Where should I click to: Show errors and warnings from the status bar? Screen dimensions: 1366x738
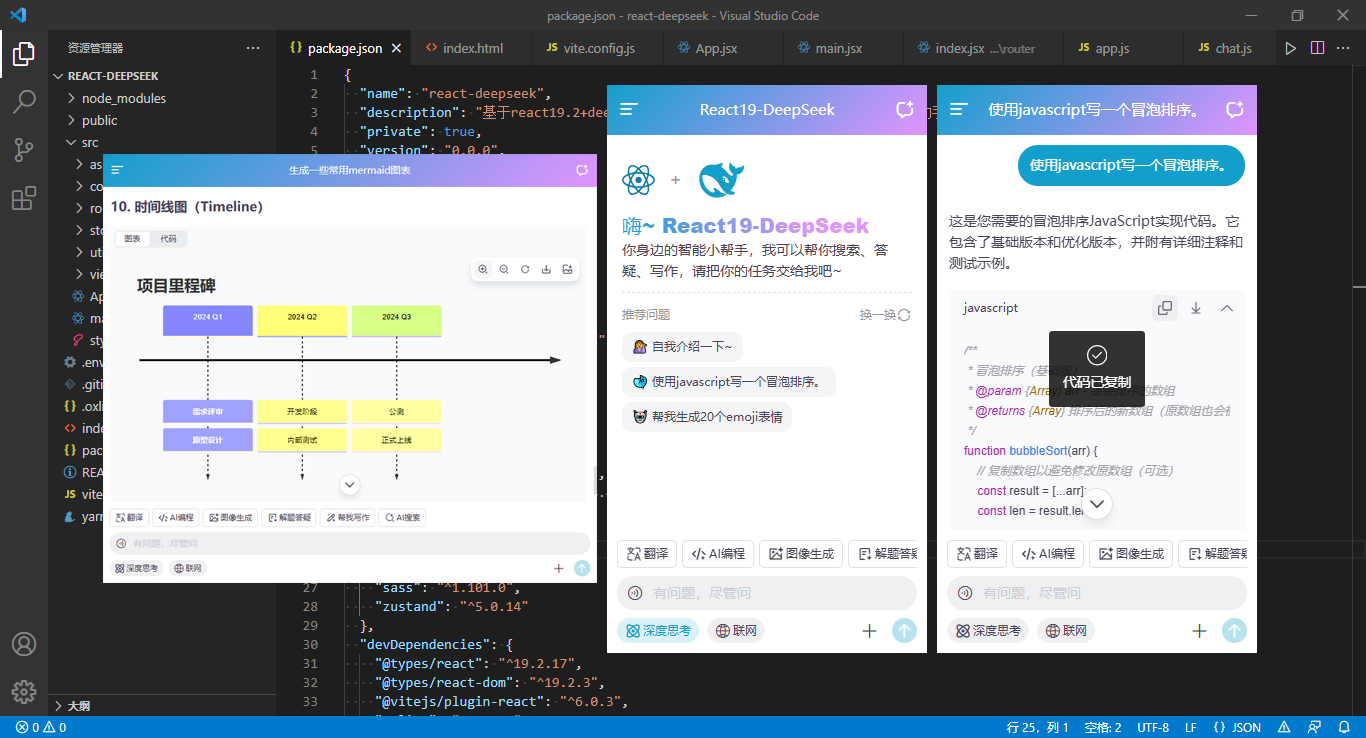point(41,727)
